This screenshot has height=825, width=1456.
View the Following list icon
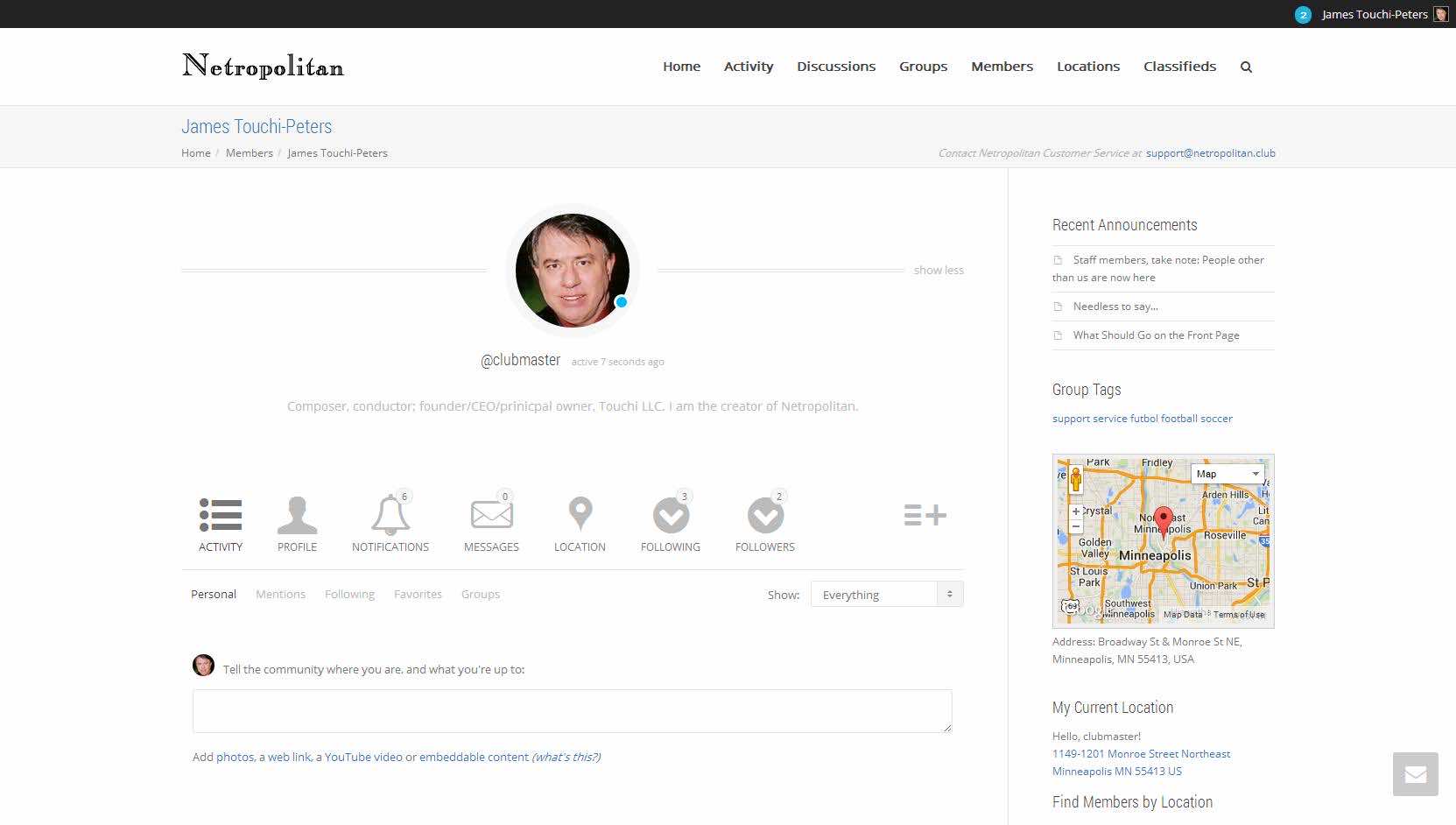[x=671, y=516]
